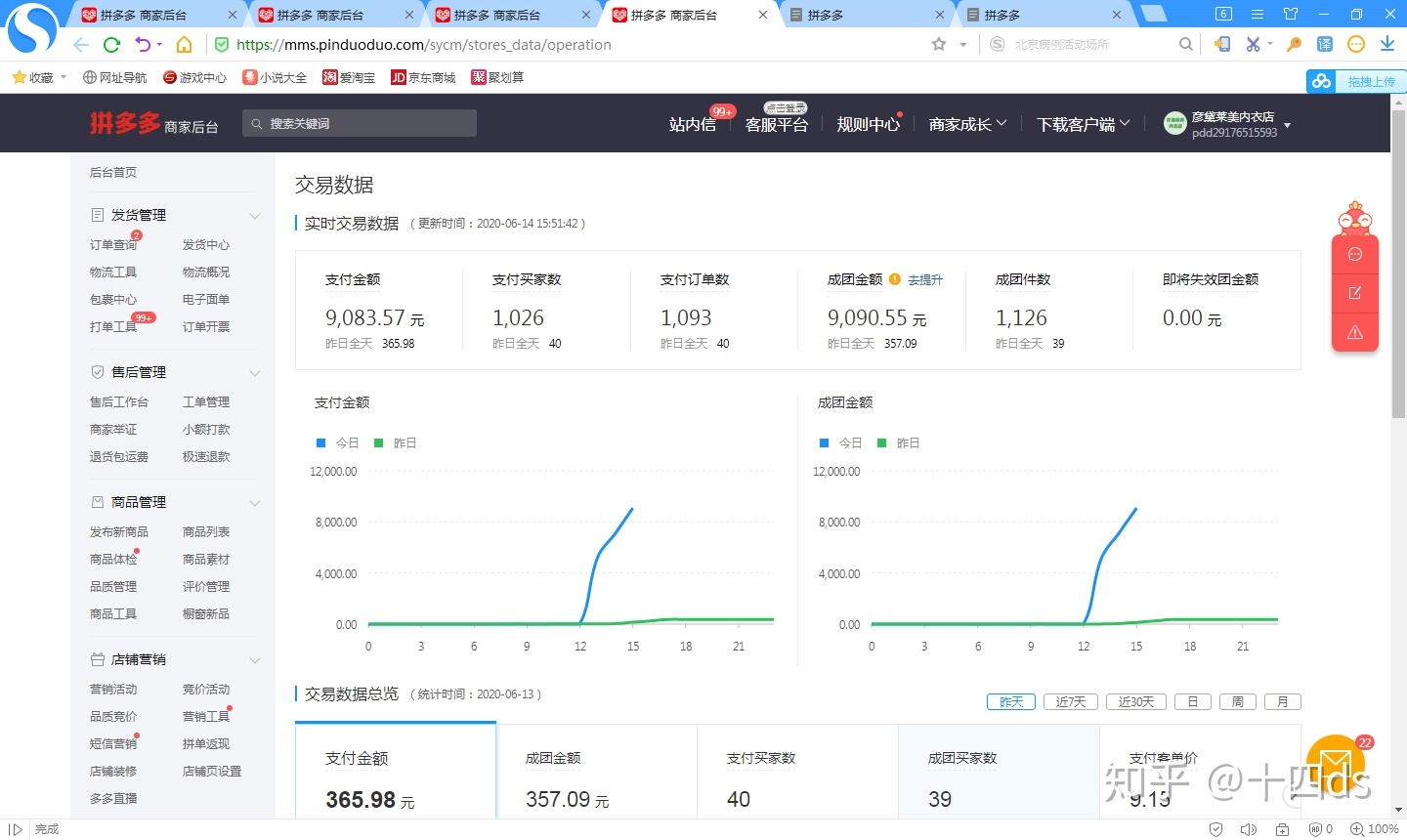Open the orange mail envelope button

1335,765
